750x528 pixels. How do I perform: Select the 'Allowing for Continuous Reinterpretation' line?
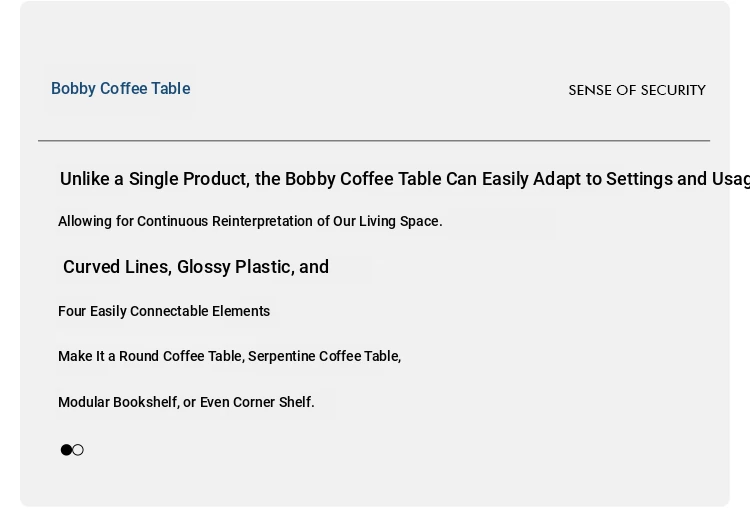(250, 221)
